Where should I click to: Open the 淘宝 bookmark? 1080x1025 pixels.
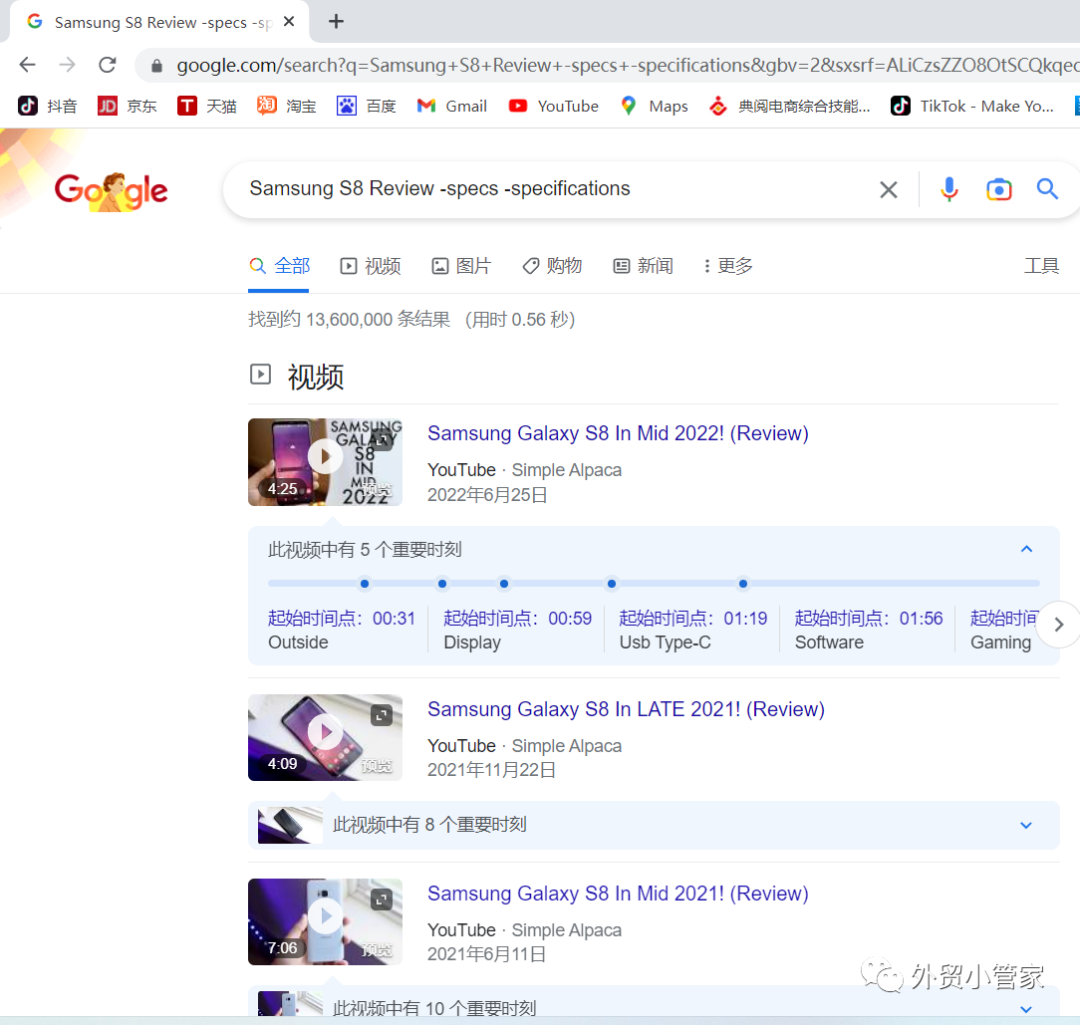point(287,106)
